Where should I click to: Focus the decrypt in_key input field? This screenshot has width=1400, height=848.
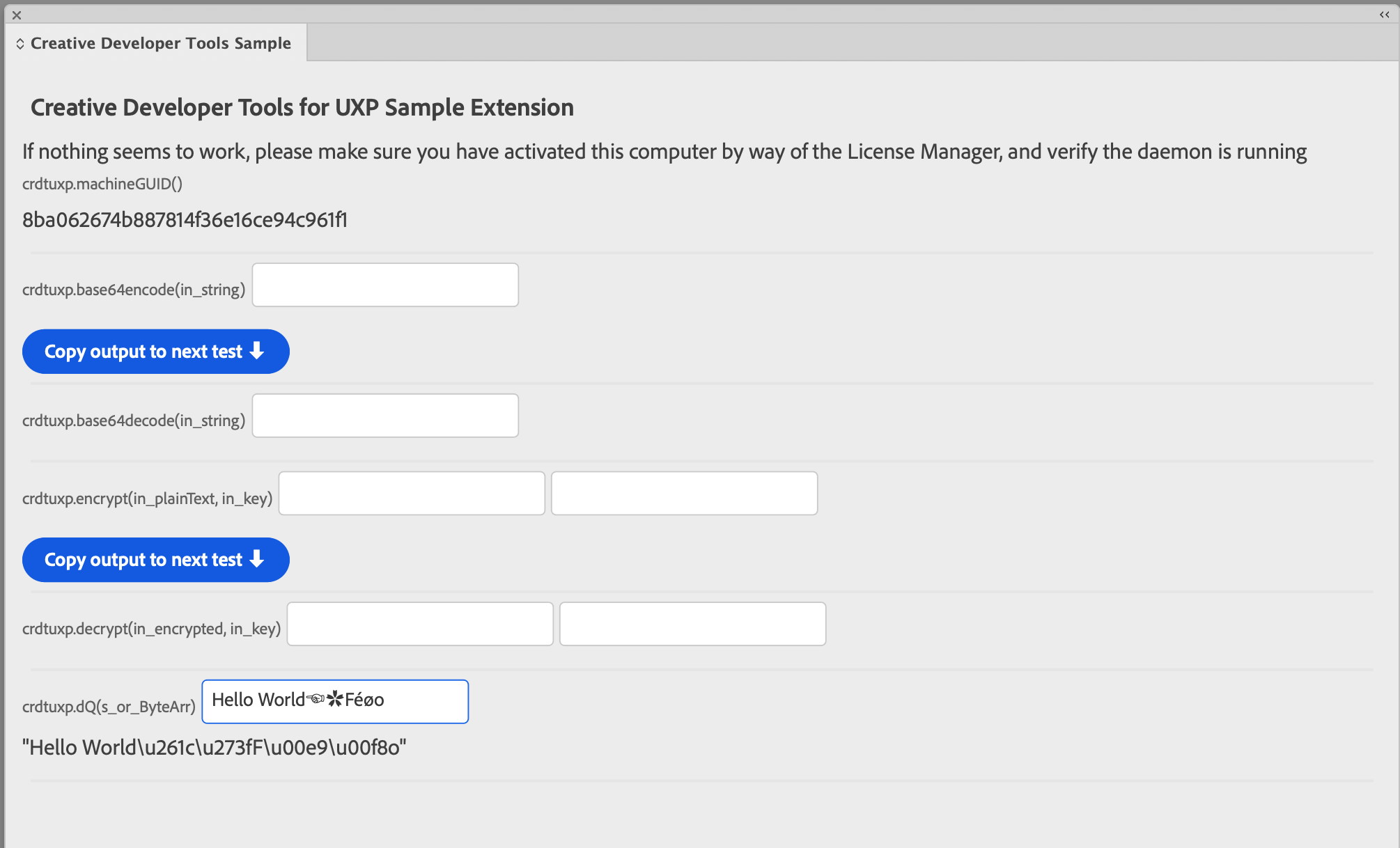click(x=692, y=624)
